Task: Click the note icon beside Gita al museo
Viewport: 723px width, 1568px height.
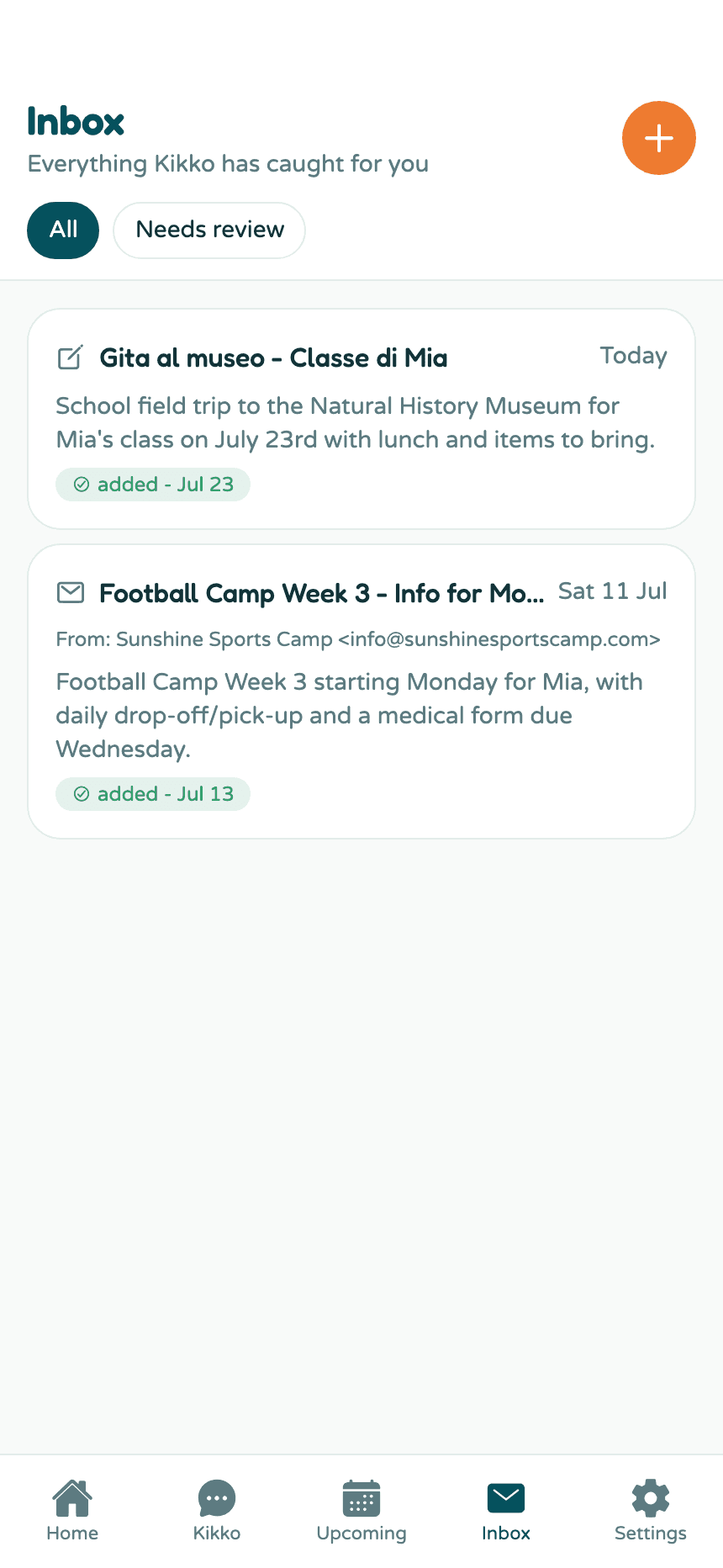Action: coord(71,358)
